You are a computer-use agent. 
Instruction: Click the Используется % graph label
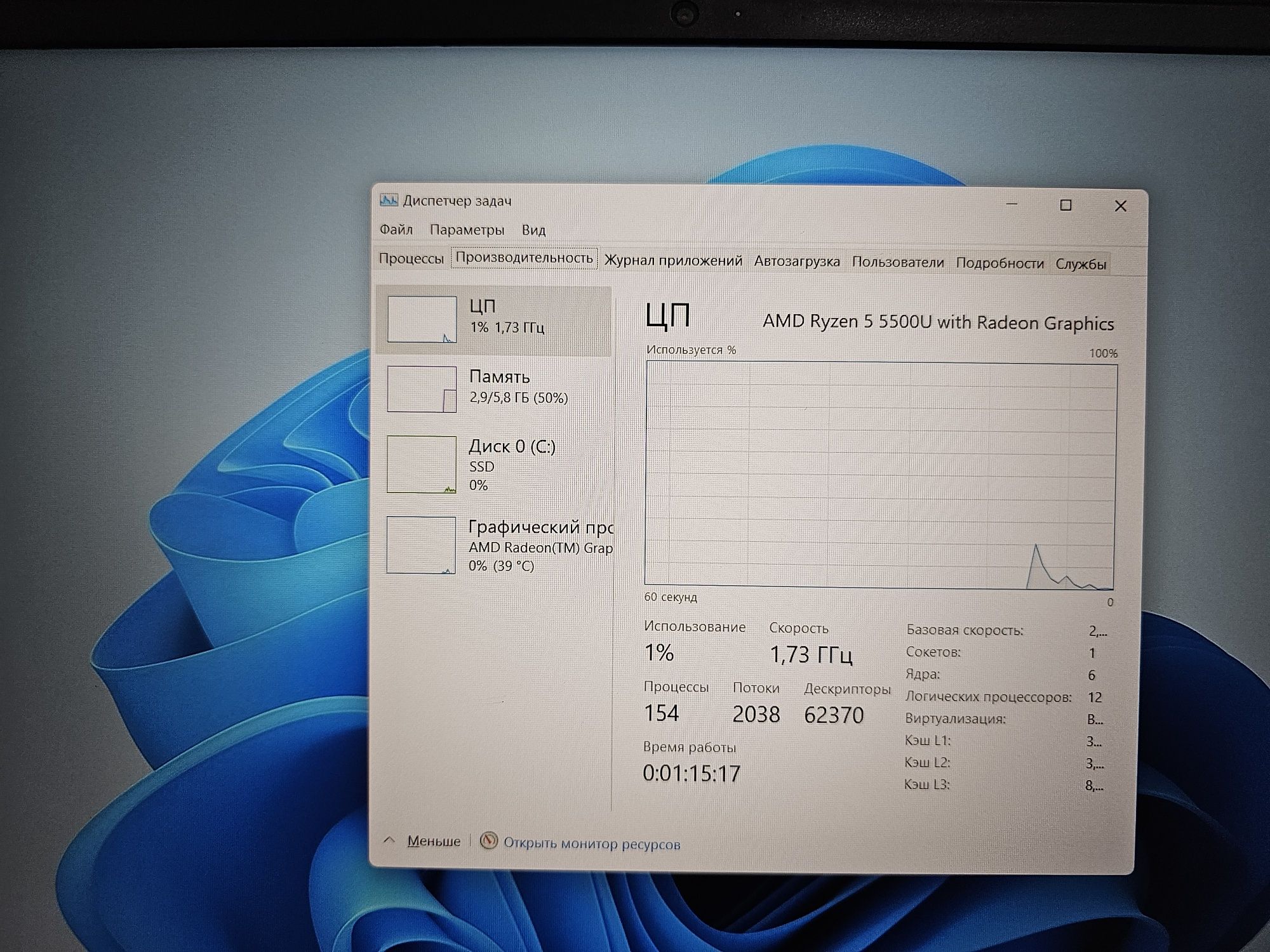tap(691, 350)
